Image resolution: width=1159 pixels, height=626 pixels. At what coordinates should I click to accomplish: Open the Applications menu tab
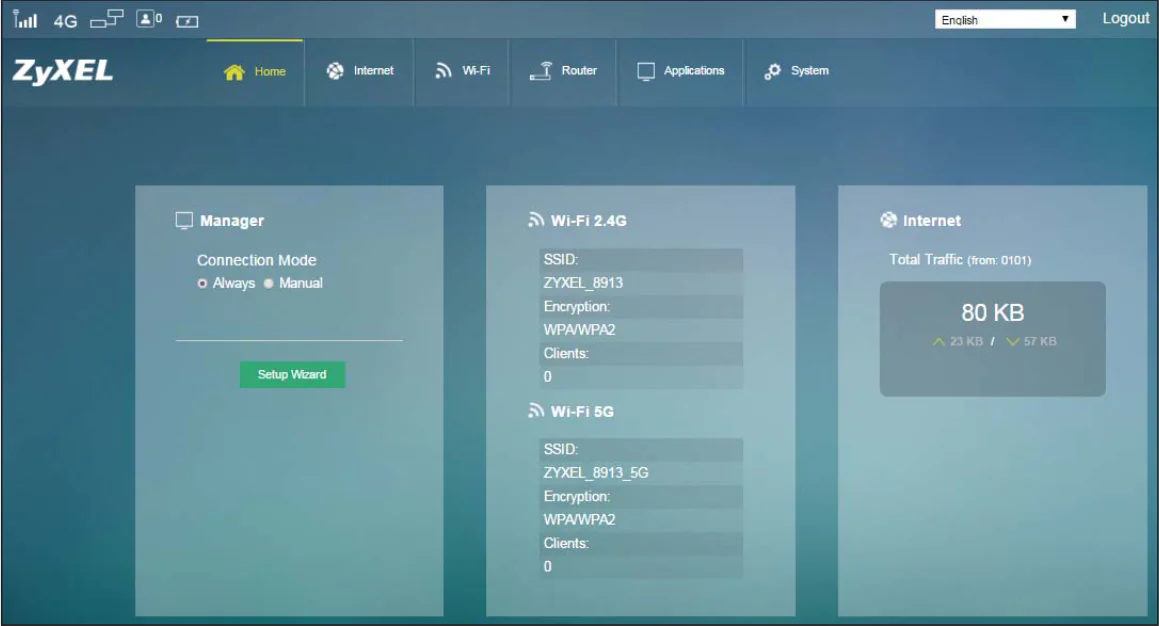coord(681,71)
